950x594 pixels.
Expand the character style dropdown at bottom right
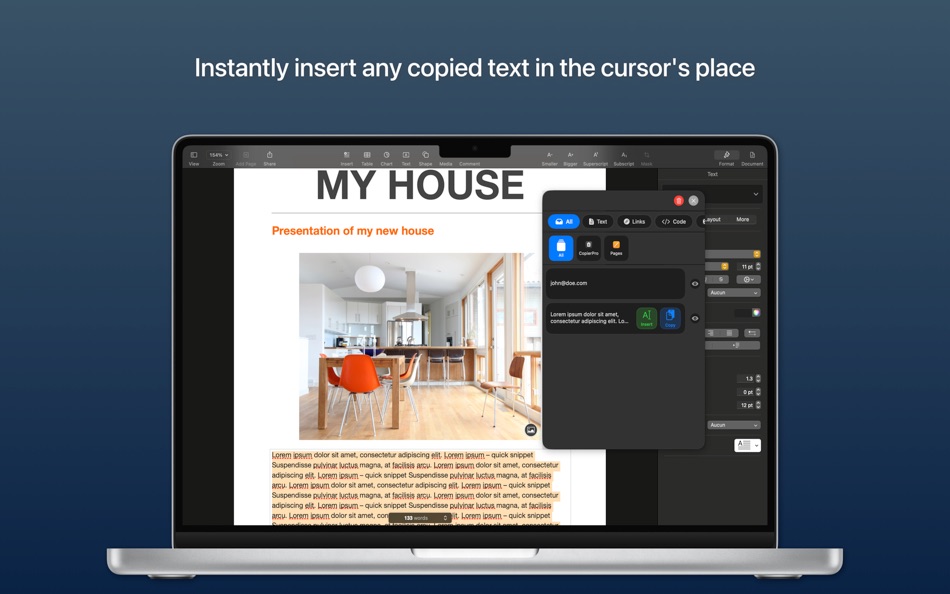(746, 444)
